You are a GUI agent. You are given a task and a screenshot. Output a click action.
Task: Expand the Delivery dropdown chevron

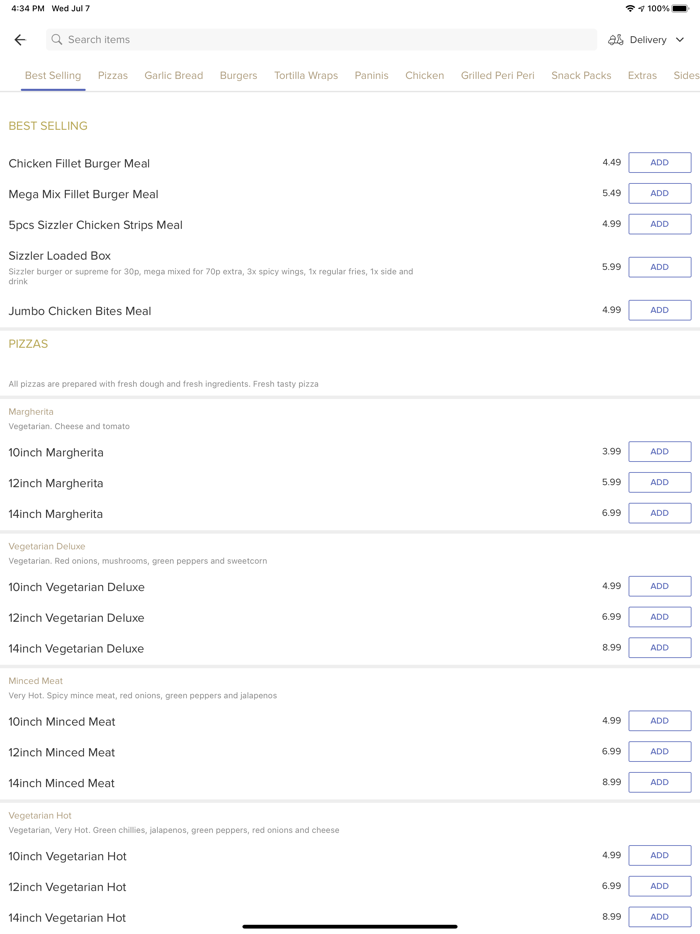pos(680,40)
